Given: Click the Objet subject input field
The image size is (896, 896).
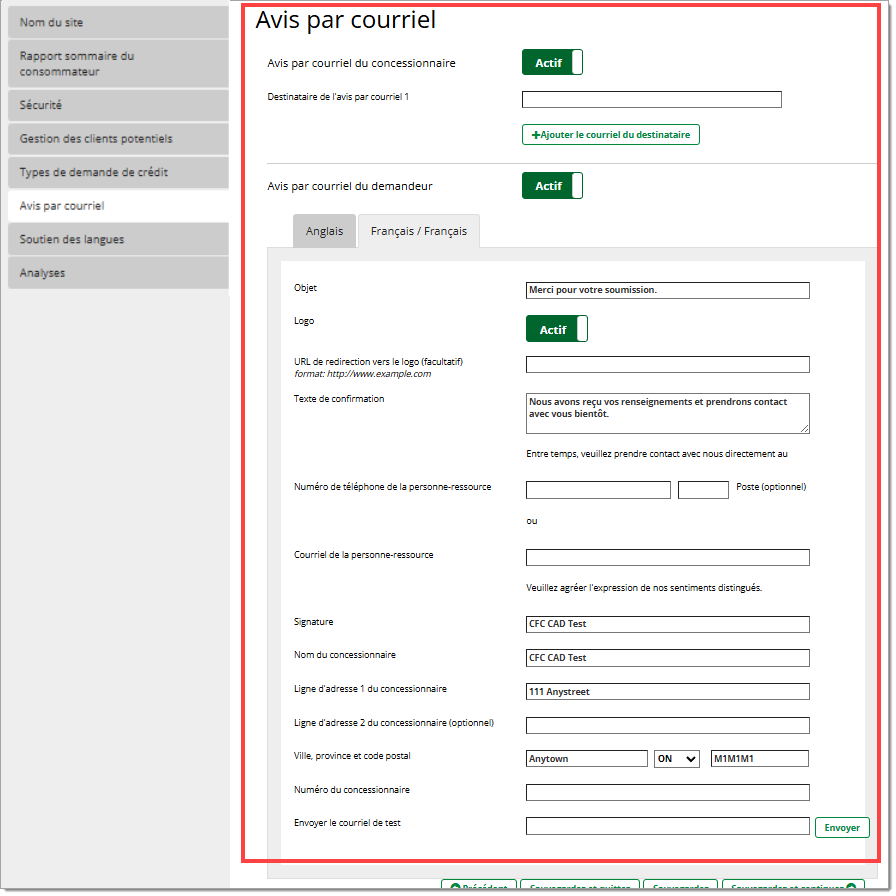Looking at the screenshot, I should click(667, 290).
